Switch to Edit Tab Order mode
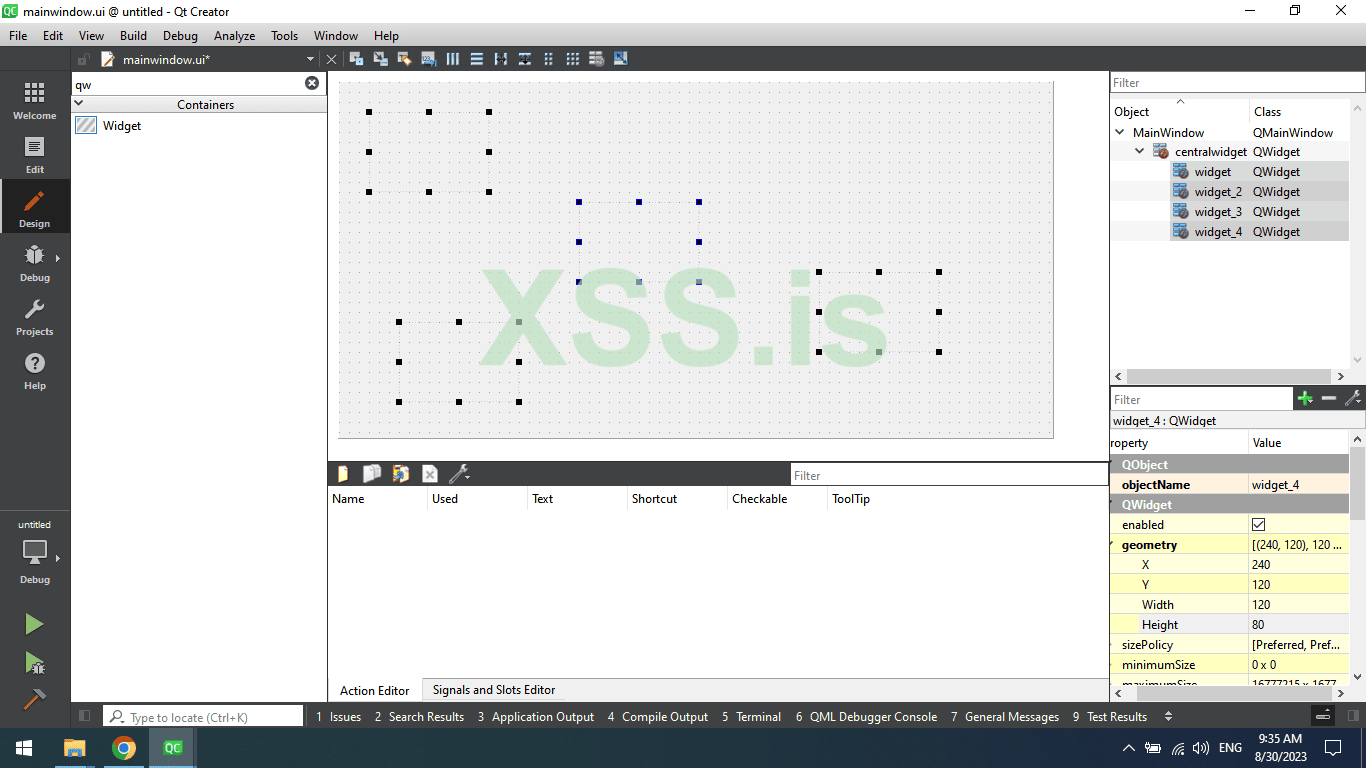This screenshot has width=1366, height=768. (428, 58)
